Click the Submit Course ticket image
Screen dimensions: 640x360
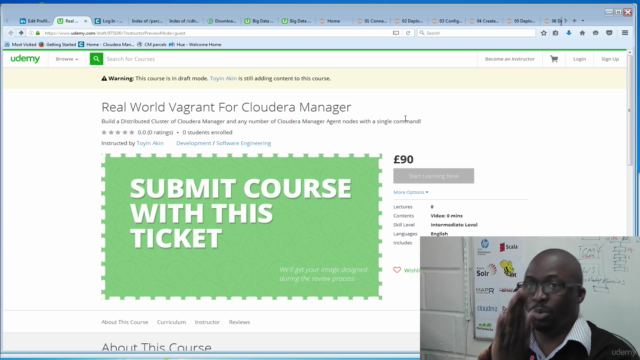[242, 227]
